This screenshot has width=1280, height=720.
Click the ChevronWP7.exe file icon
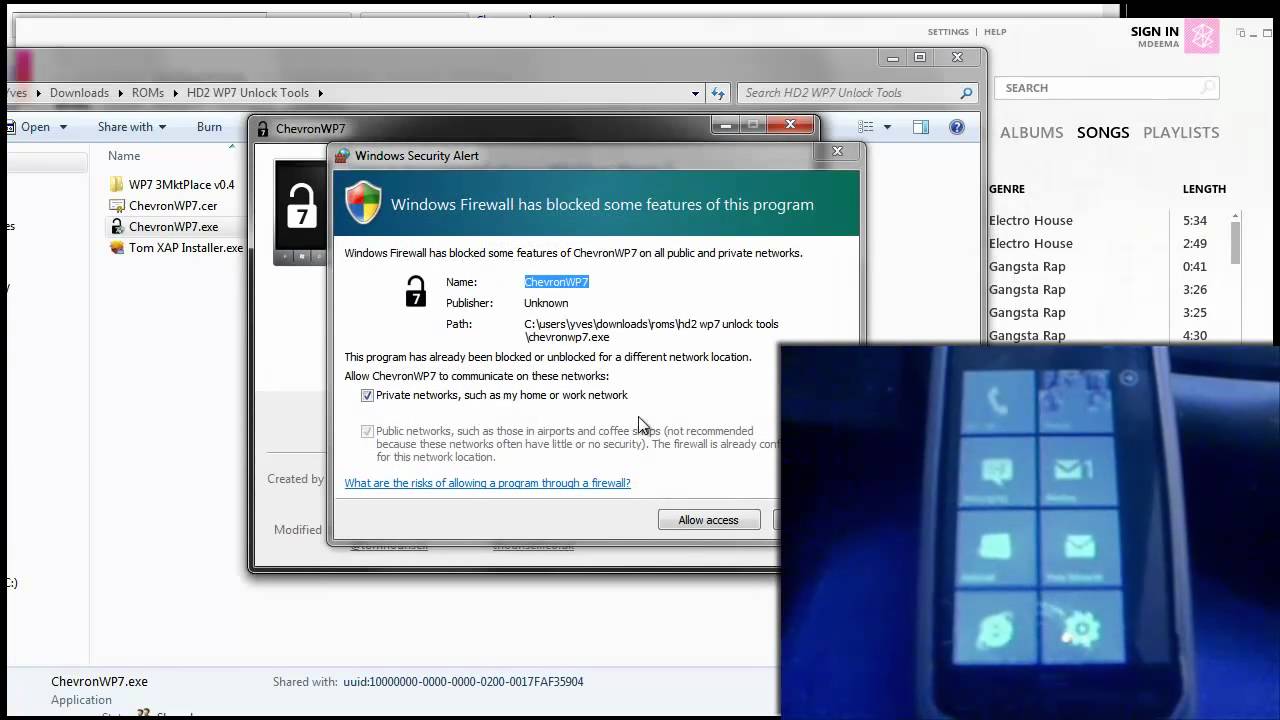coord(117,227)
